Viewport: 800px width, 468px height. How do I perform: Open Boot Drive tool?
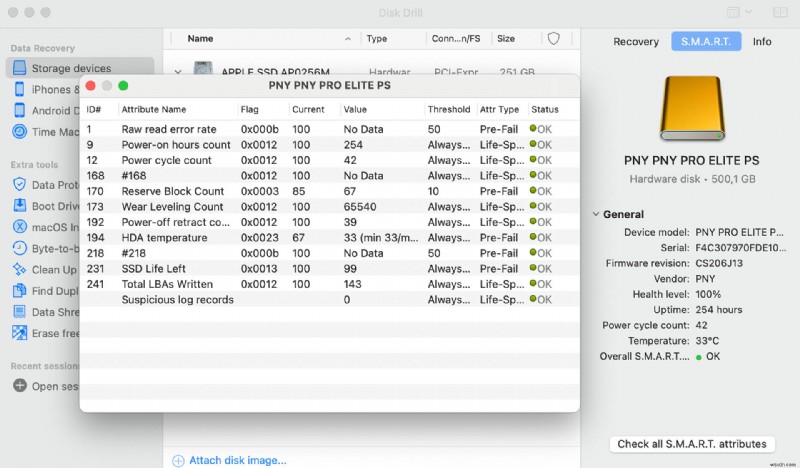pyautogui.click(x=47, y=206)
